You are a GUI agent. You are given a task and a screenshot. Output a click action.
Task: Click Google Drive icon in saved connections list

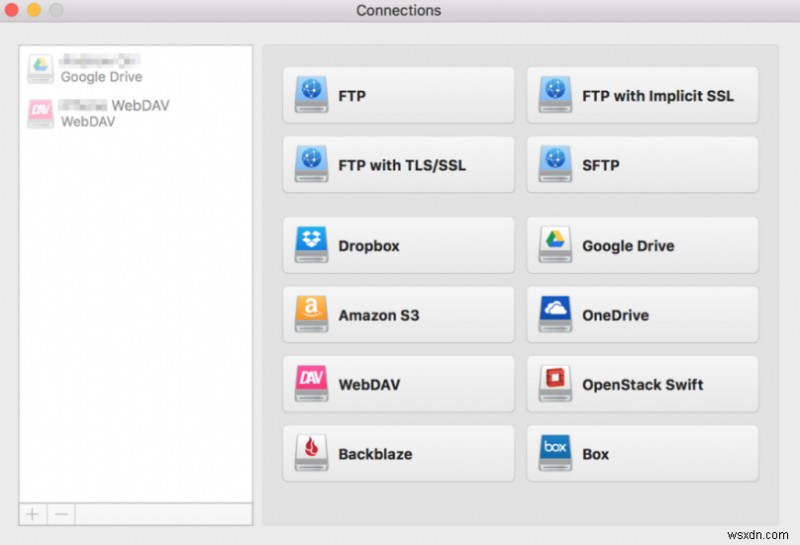click(41, 69)
